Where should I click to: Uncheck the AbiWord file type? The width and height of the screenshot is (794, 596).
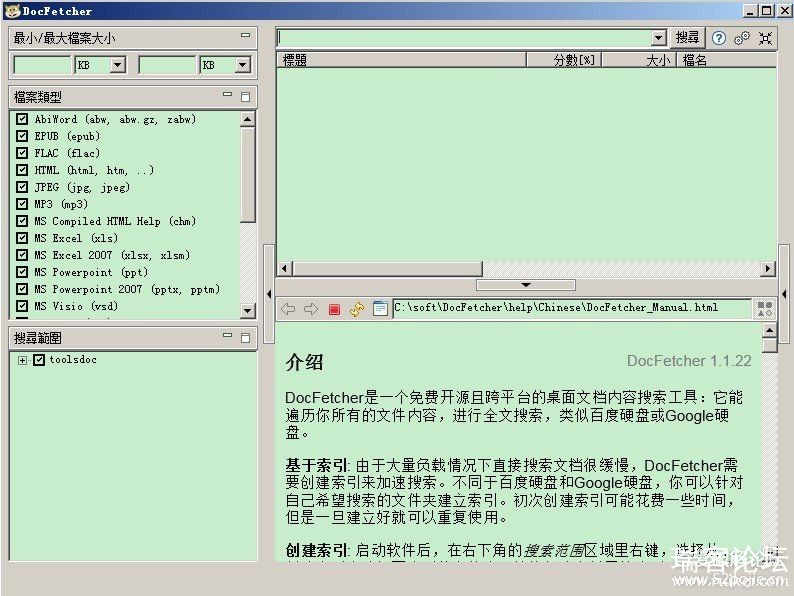pos(22,119)
